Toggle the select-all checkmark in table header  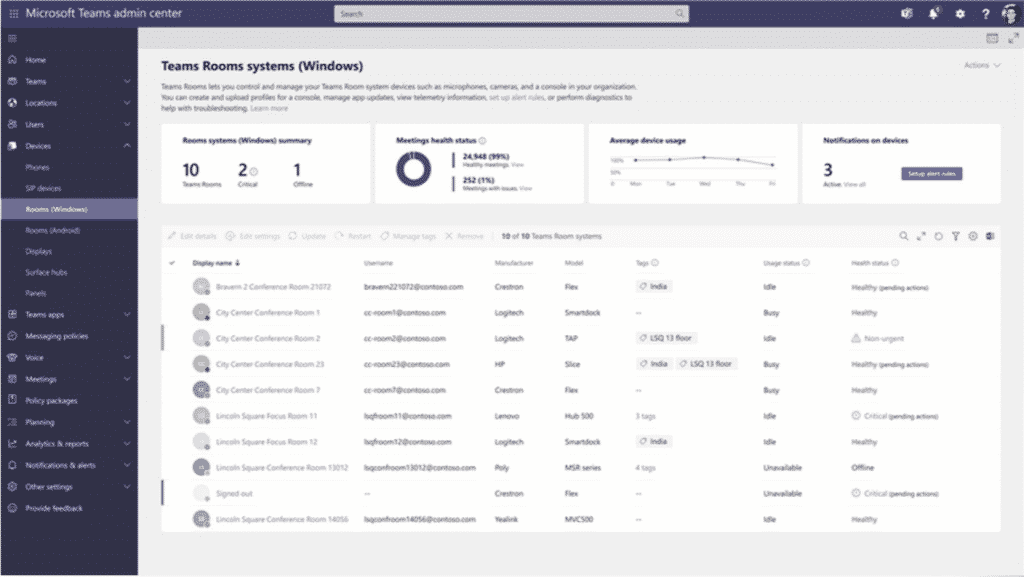click(172, 263)
